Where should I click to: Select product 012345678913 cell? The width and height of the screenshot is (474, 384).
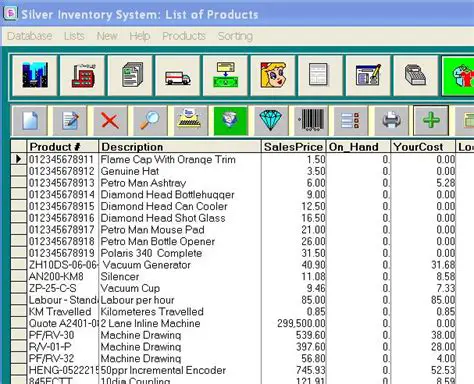(x=63, y=183)
